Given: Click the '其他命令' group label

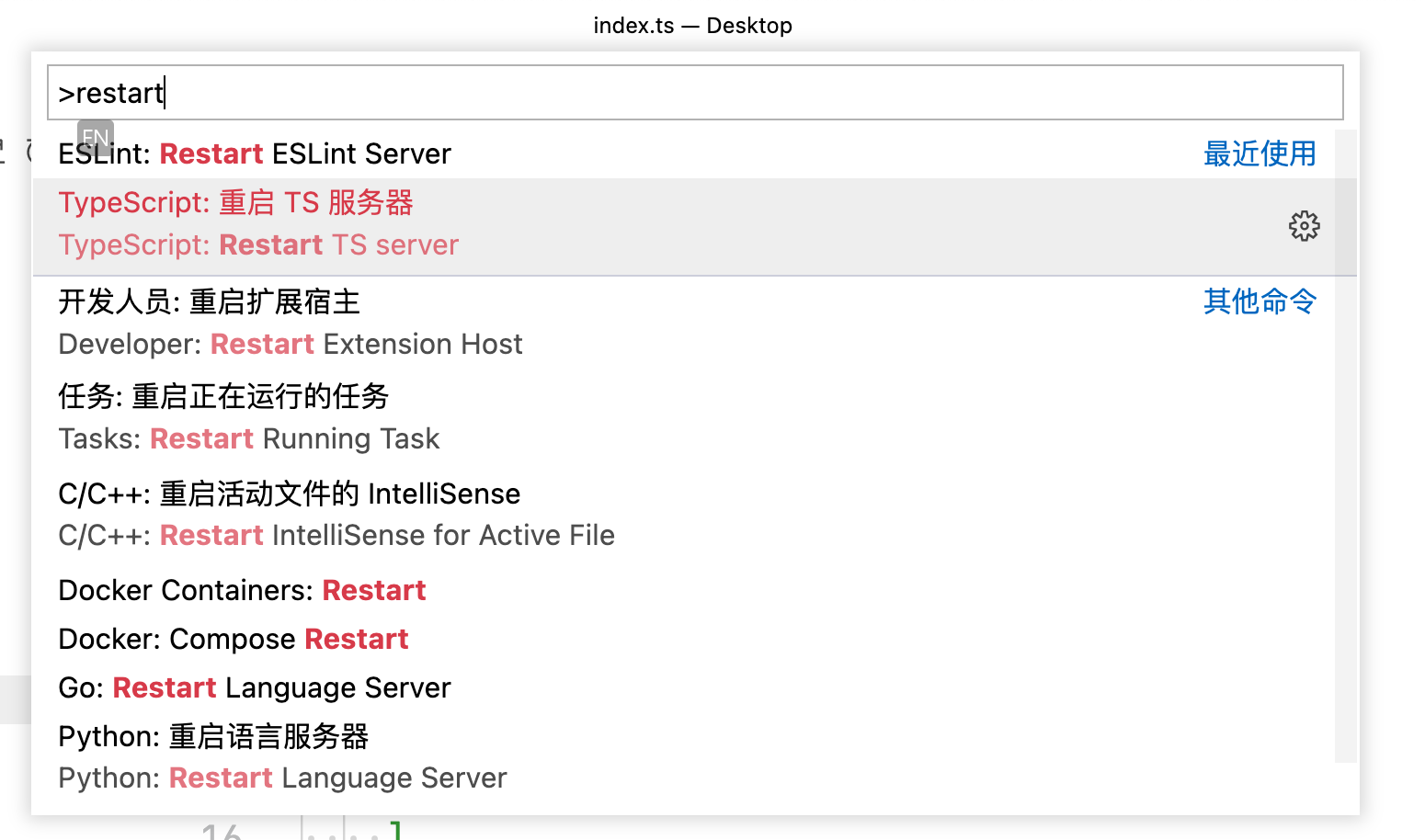Looking at the screenshot, I should pyautogui.click(x=1260, y=301).
